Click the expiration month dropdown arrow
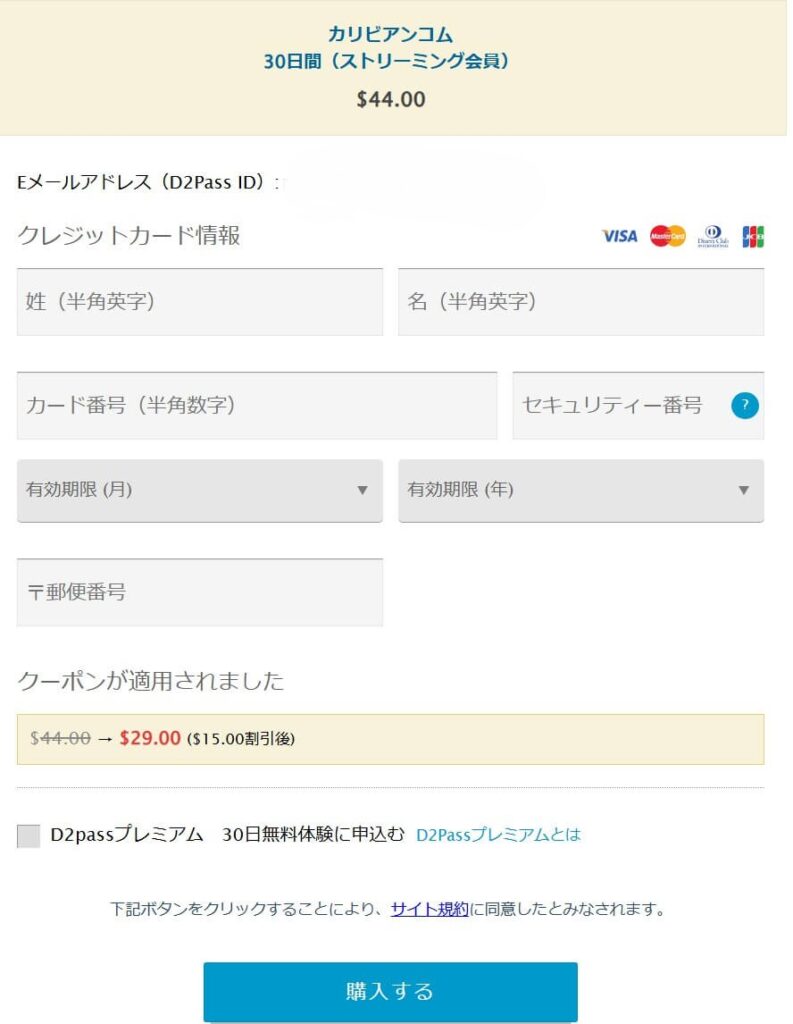 [362, 491]
